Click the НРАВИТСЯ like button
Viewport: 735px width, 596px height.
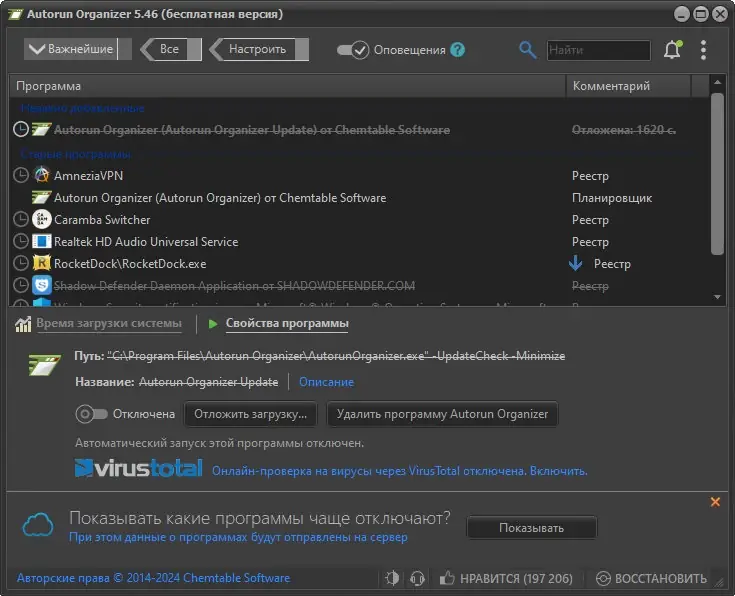click(506, 578)
